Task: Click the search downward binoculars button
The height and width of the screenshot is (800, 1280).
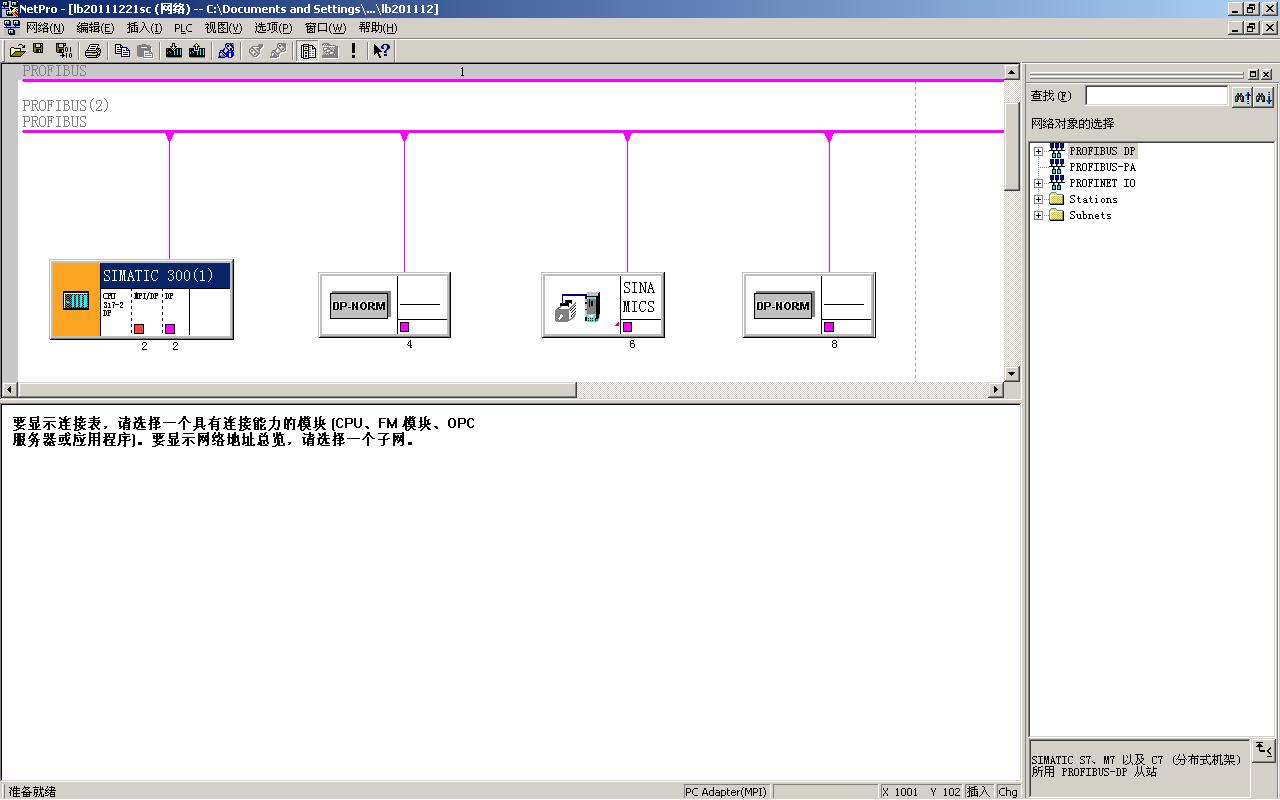Action: [1265, 96]
